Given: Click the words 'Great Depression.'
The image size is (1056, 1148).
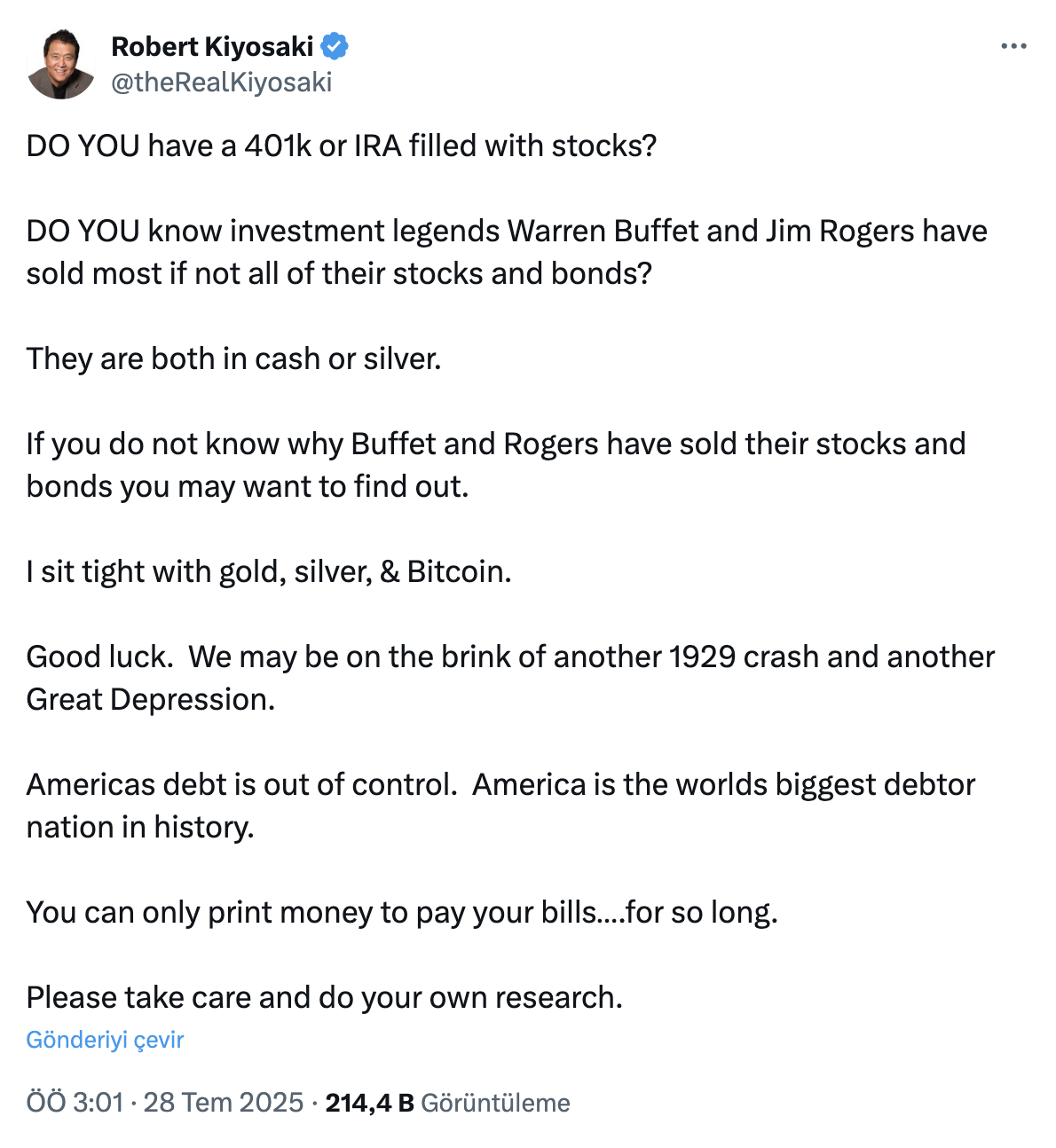Looking at the screenshot, I should (151, 699).
